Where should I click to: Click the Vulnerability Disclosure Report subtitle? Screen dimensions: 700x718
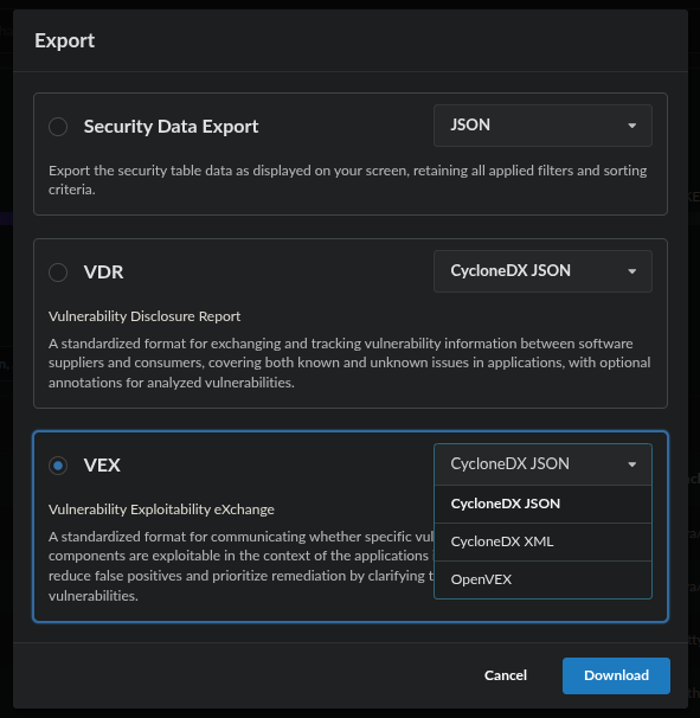pyautogui.click(x=145, y=316)
